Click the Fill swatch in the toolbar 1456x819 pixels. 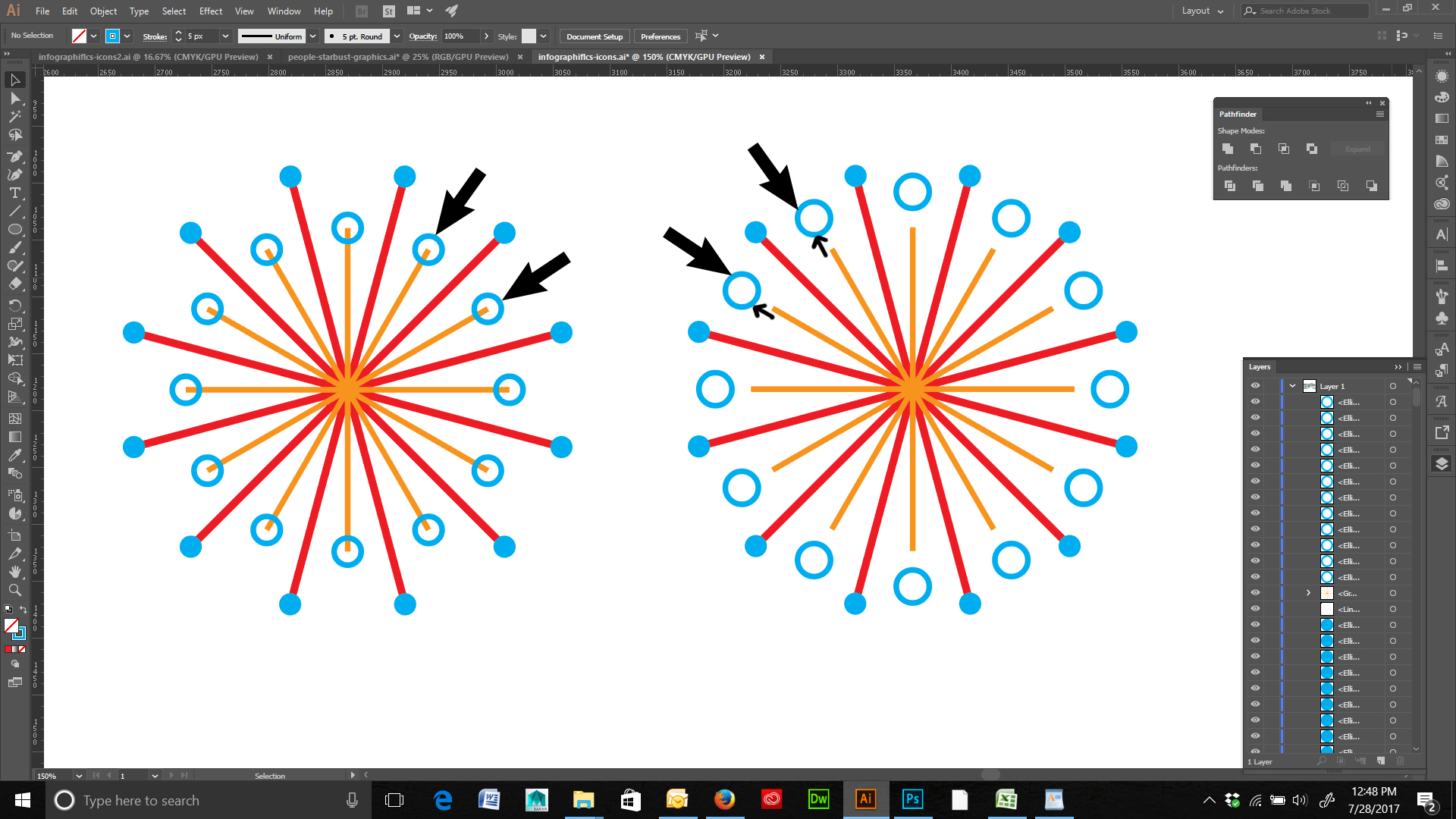point(11,626)
